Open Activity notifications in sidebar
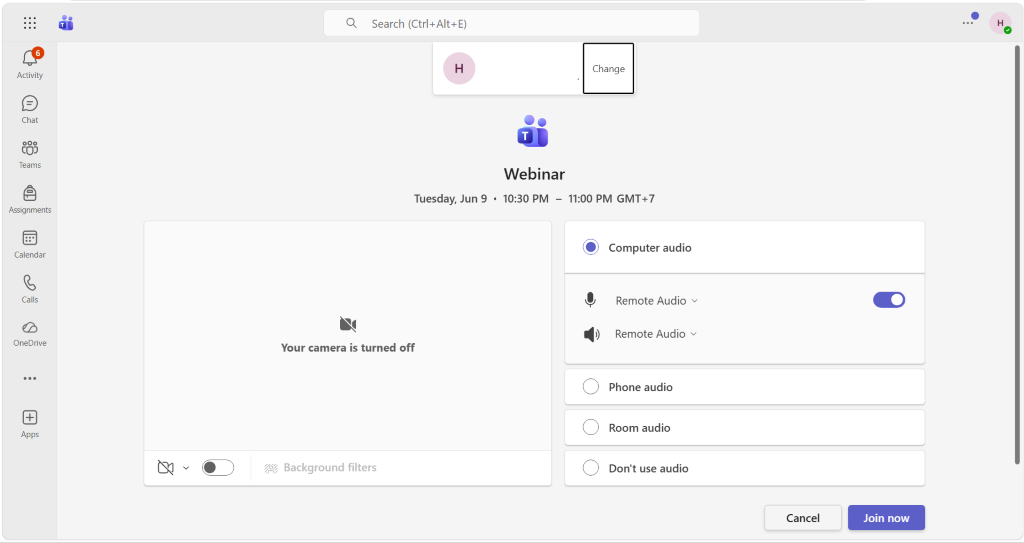 point(30,64)
